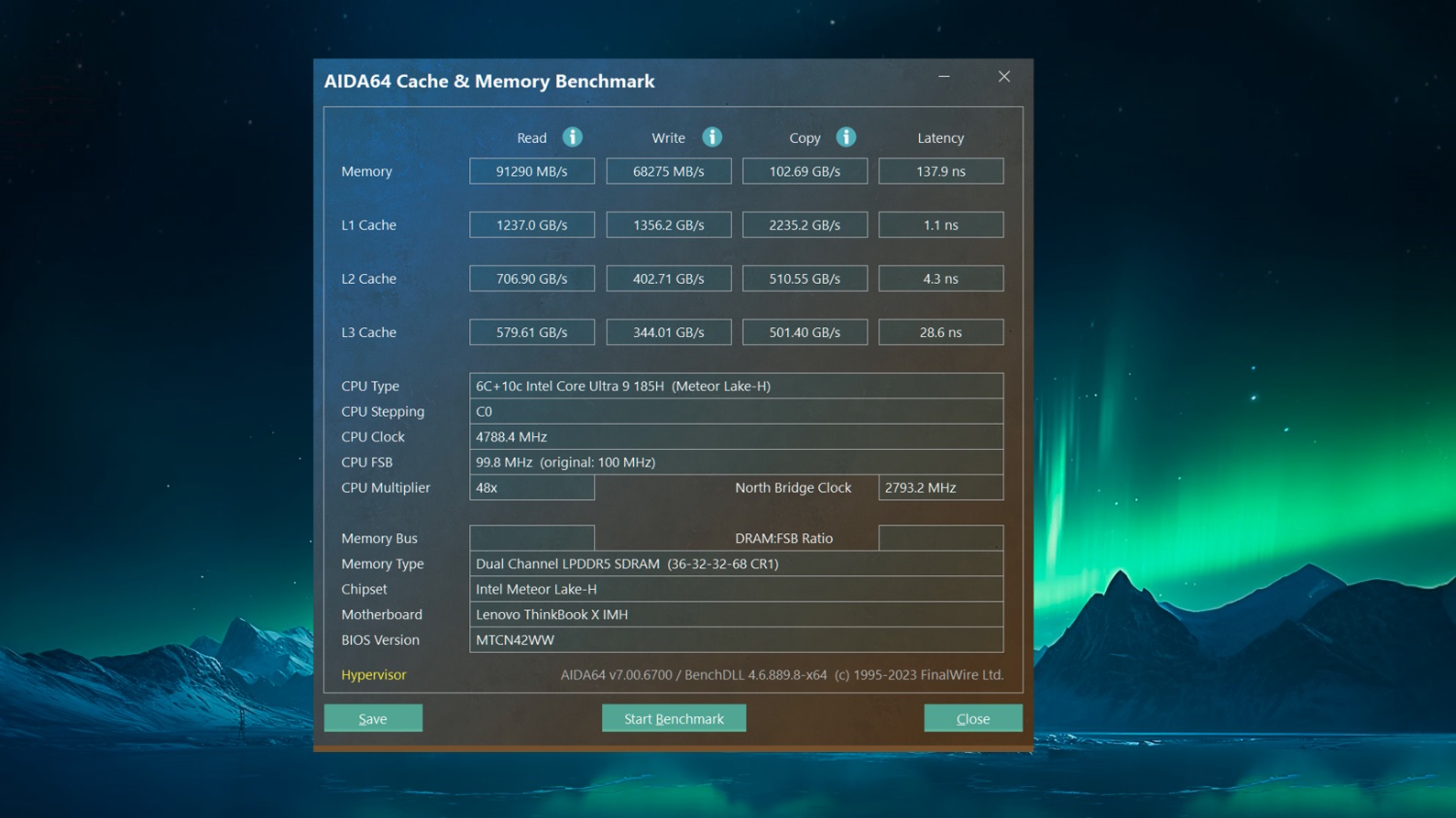Click the North Bridge Clock value field
This screenshot has width=1456, height=818.
pyautogui.click(x=940, y=487)
